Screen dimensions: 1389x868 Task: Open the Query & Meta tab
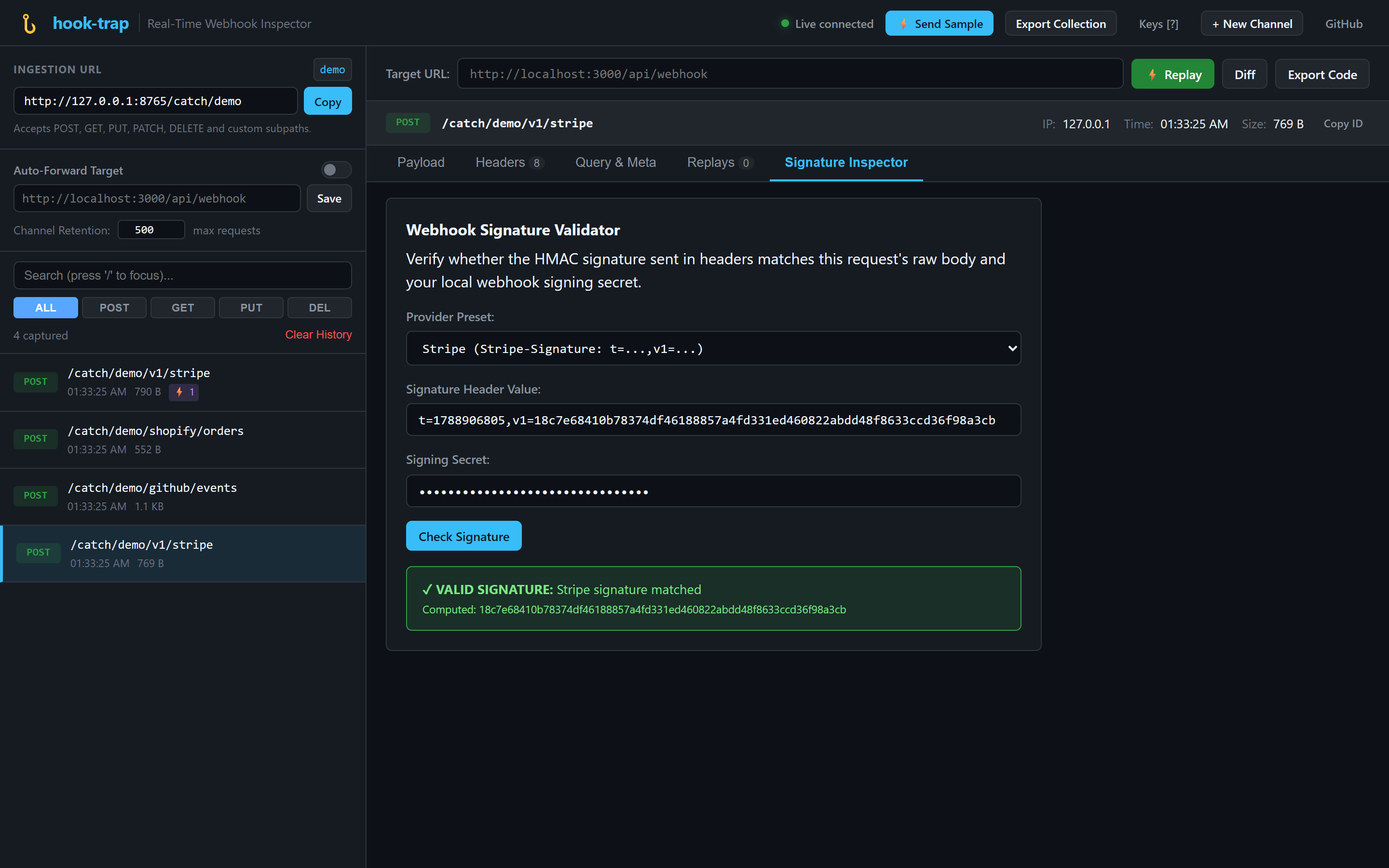pyautogui.click(x=615, y=163)
